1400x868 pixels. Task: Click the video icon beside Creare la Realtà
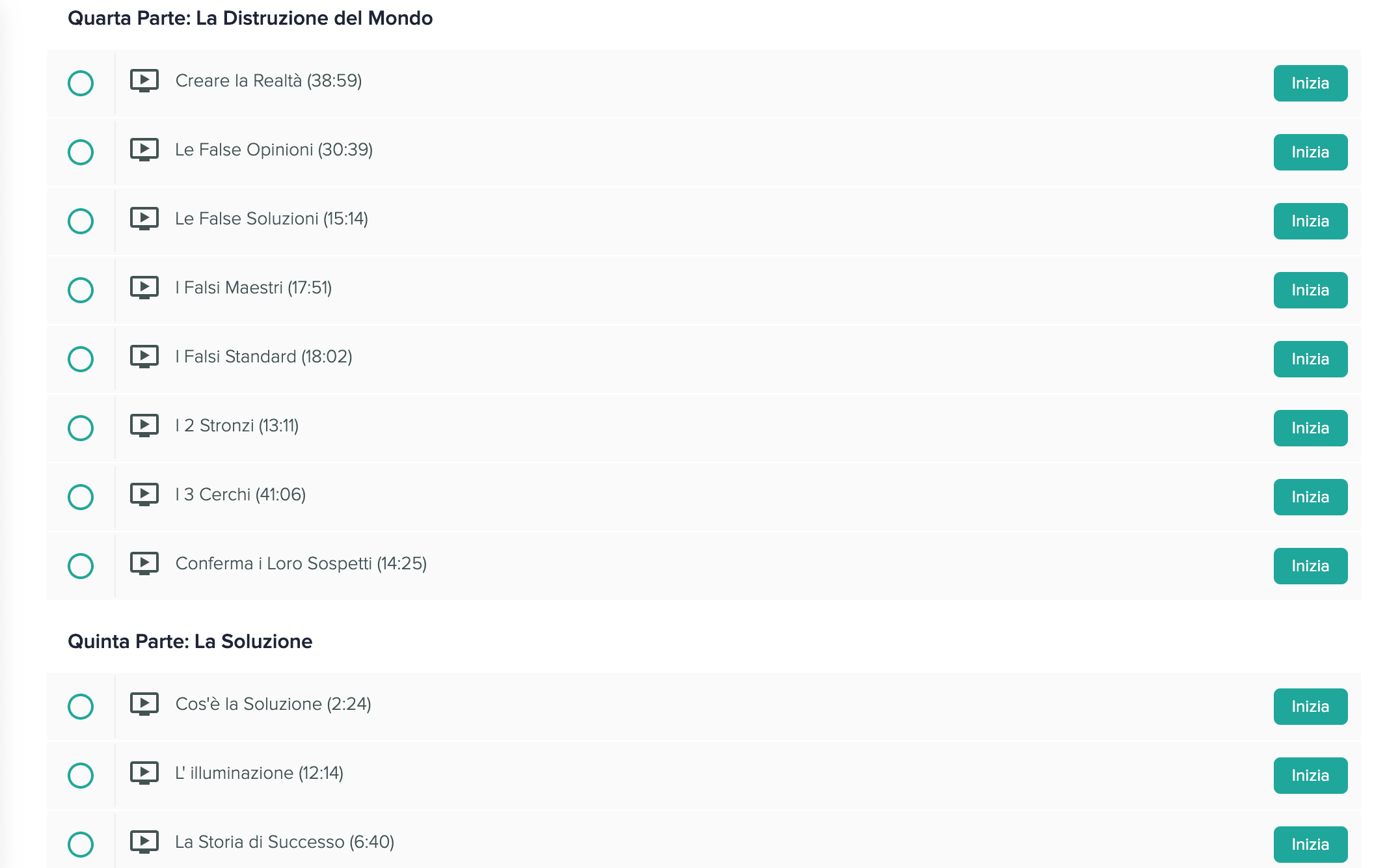pos(144,81)
